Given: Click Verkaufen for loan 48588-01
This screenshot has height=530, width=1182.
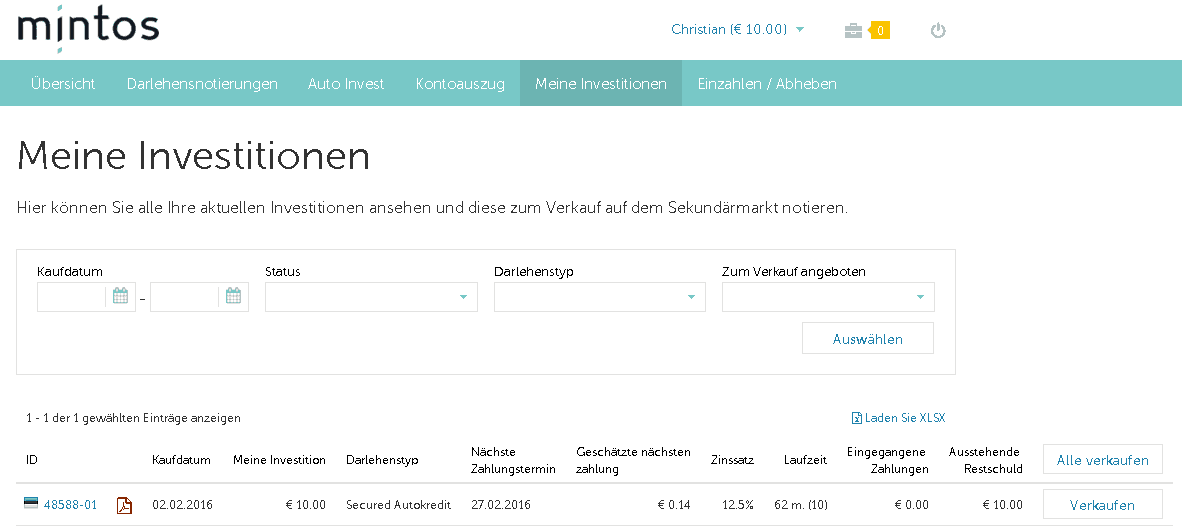Looking at the screenshot, I should point(1102,505).
